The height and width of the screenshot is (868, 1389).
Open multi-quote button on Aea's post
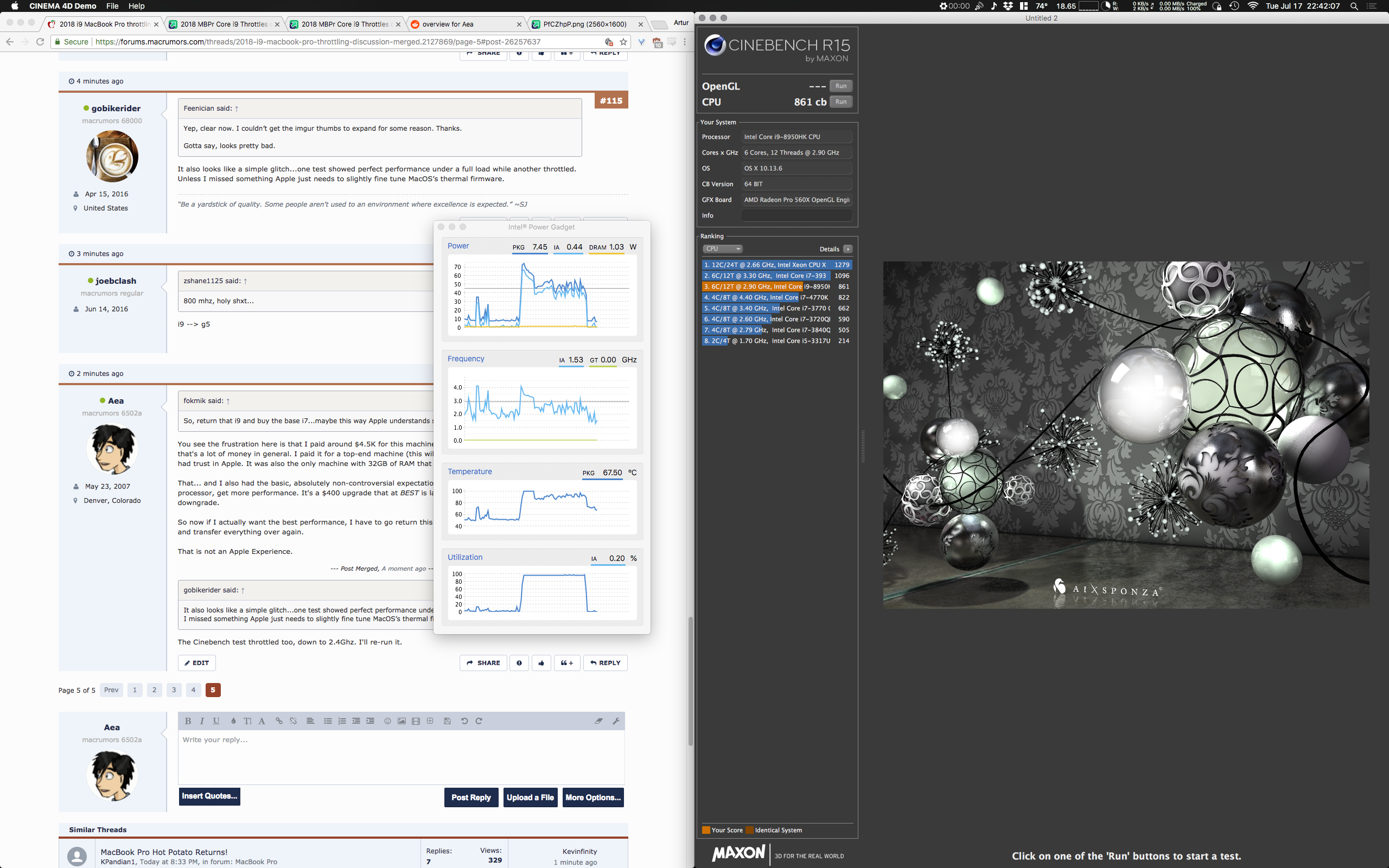coord(566,663)
